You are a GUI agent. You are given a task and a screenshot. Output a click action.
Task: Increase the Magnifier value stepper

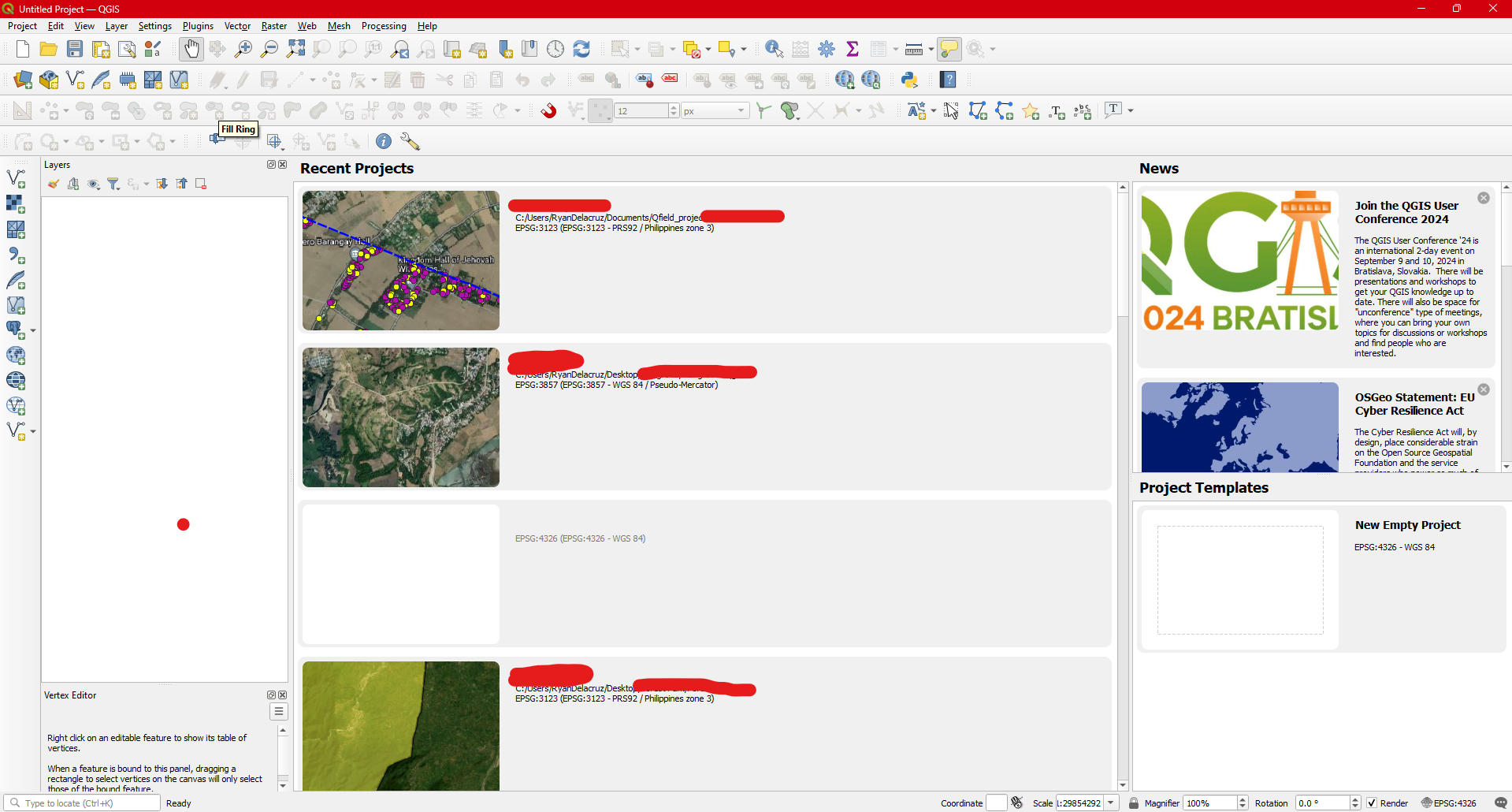1243,799
